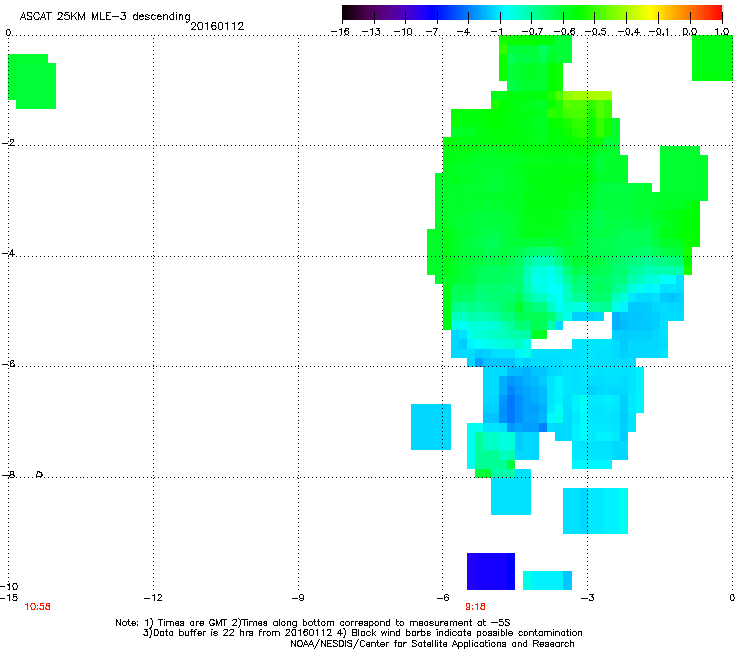Select the -0.7 color scale label
740x650 pixels.
click(x=532, y=32)
